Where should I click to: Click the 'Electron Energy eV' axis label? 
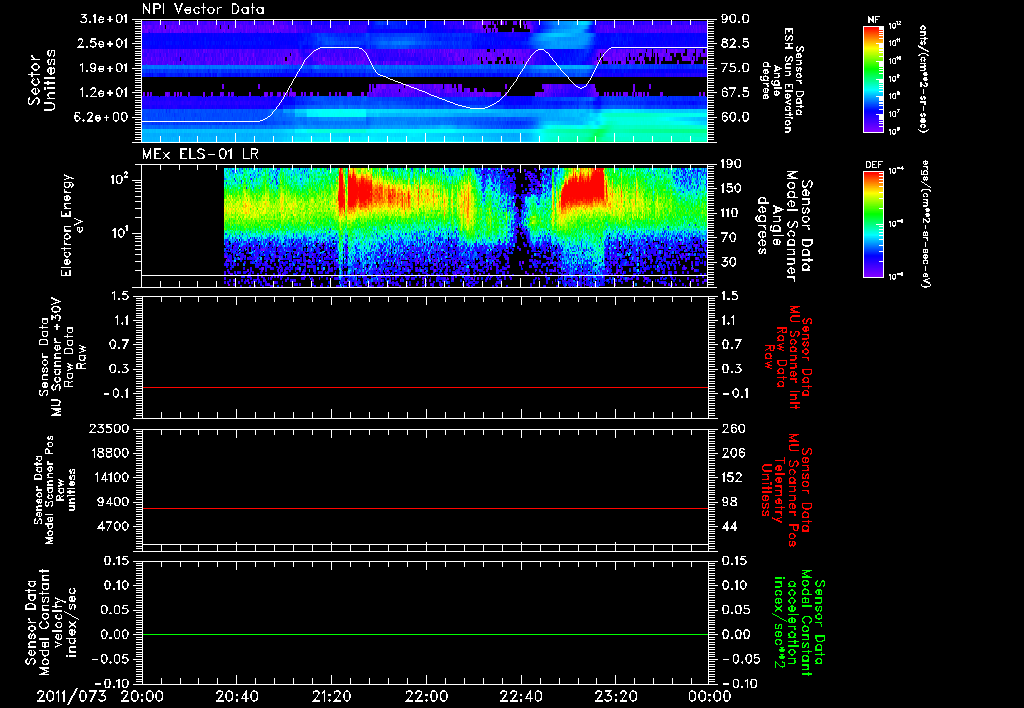coord(72,225)
